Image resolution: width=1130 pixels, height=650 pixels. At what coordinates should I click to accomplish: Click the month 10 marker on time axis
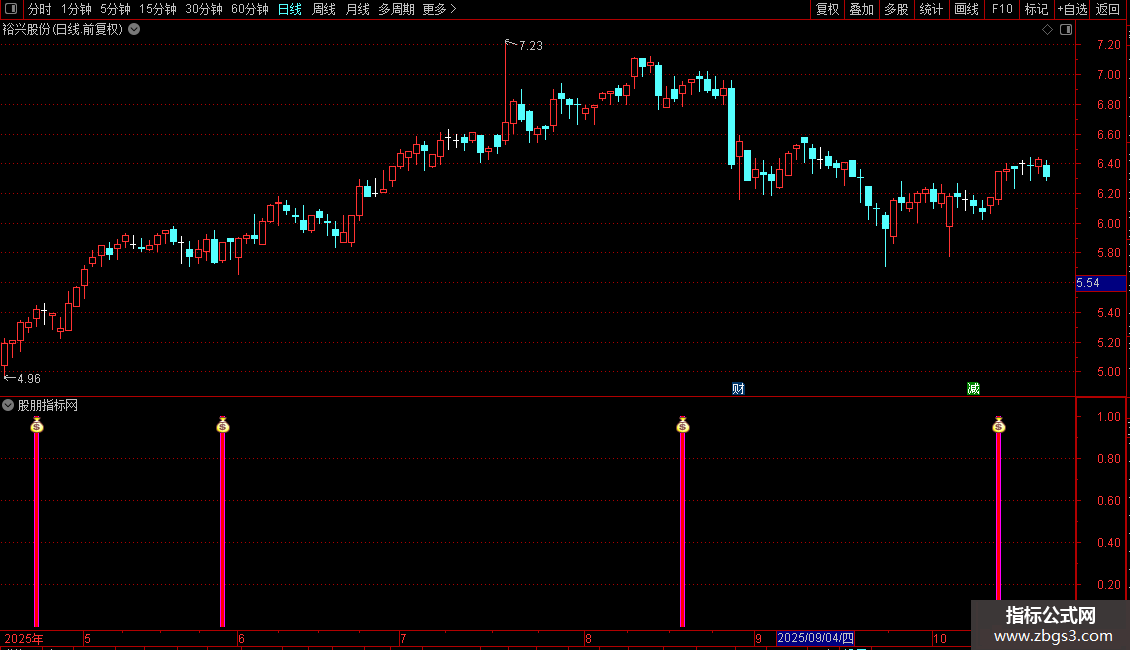(939, 638)
